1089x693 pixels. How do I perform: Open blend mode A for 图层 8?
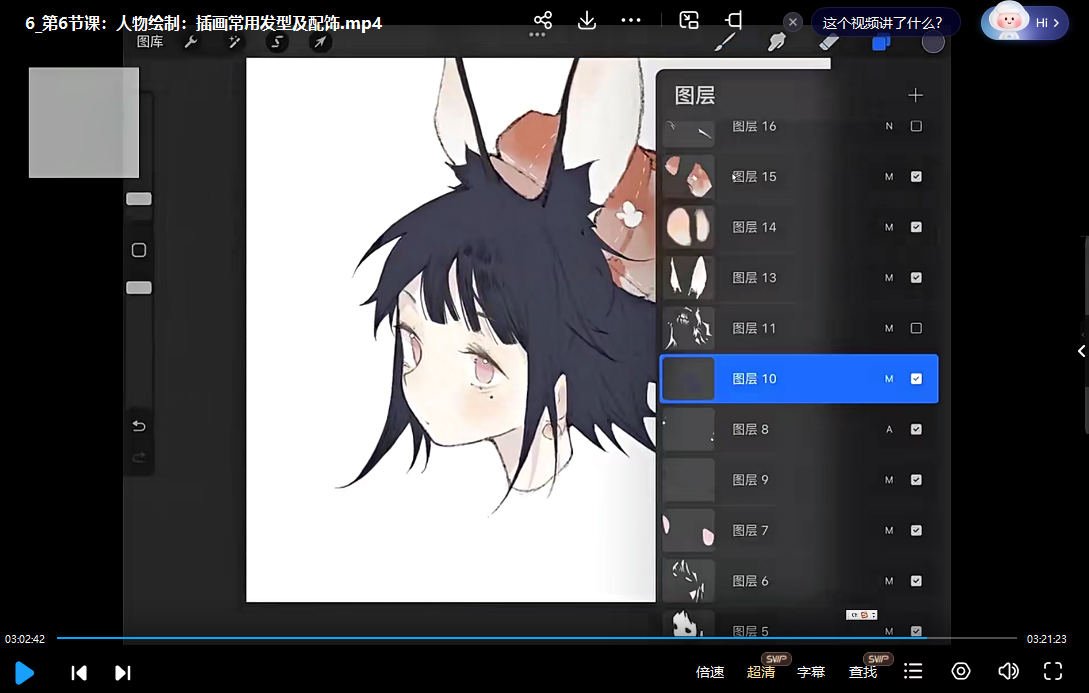(888, 428)
